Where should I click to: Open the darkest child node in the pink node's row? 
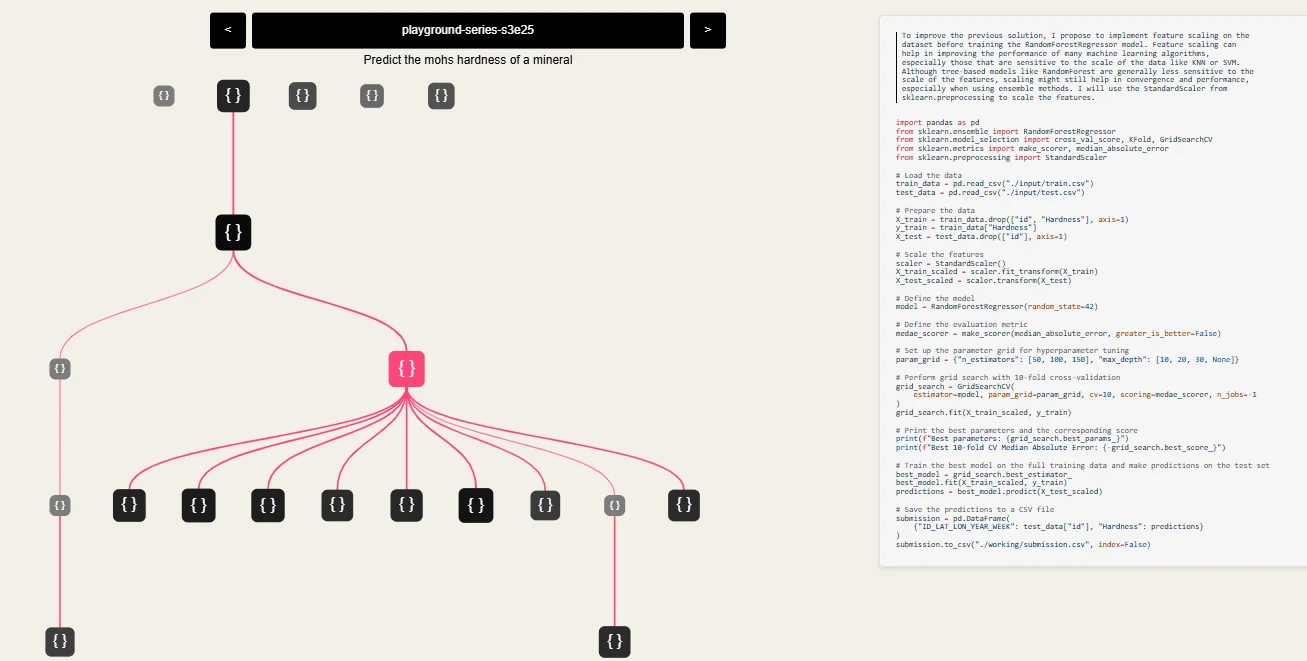476,505
